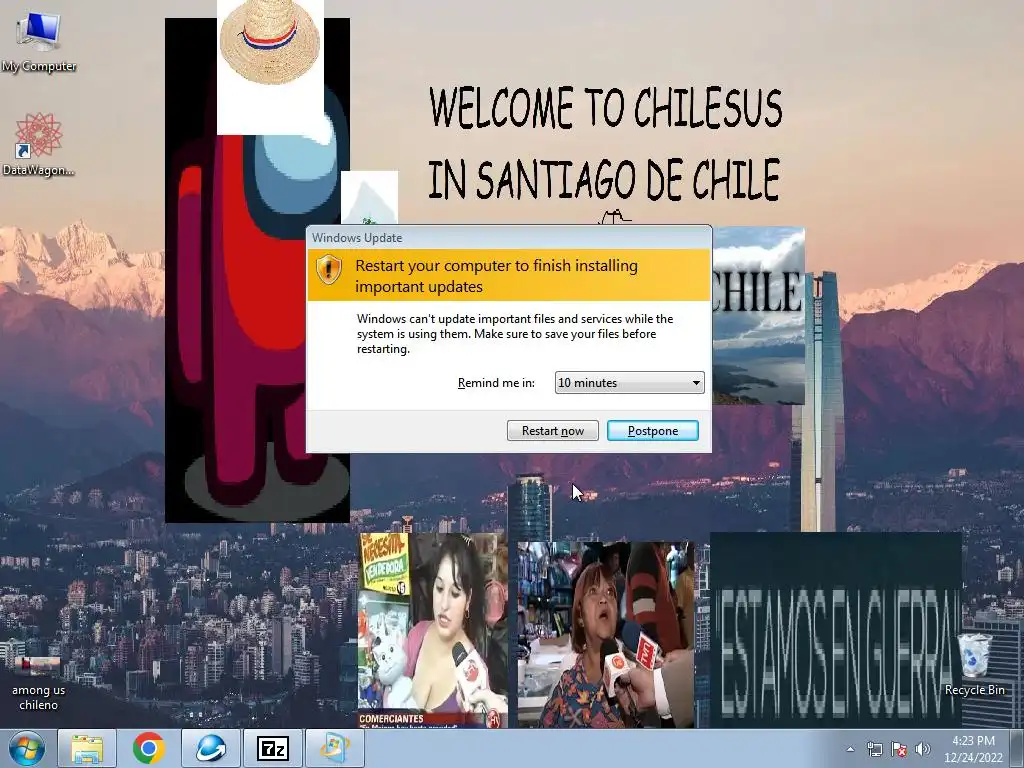Open the My Computer desktop icon
The width and height of the screenshot is (1024, 768).
tap(39, 40)
